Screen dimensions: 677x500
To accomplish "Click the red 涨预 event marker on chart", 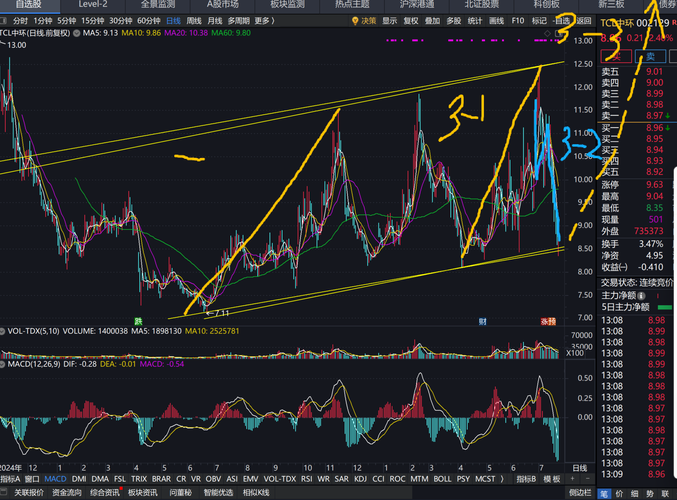I will tap(548, 321).
